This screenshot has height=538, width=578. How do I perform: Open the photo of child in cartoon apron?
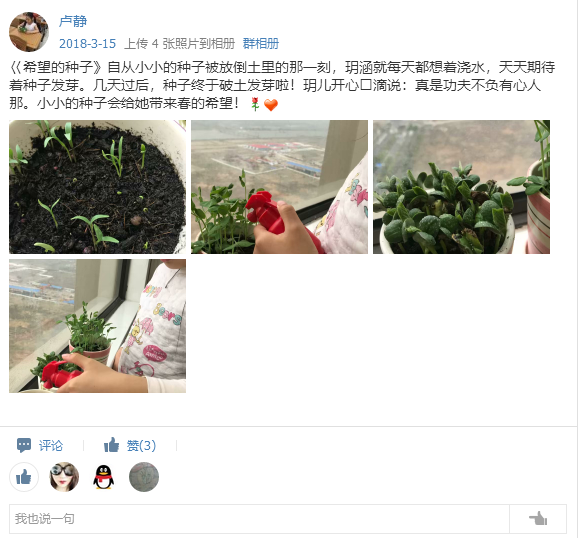97,326
